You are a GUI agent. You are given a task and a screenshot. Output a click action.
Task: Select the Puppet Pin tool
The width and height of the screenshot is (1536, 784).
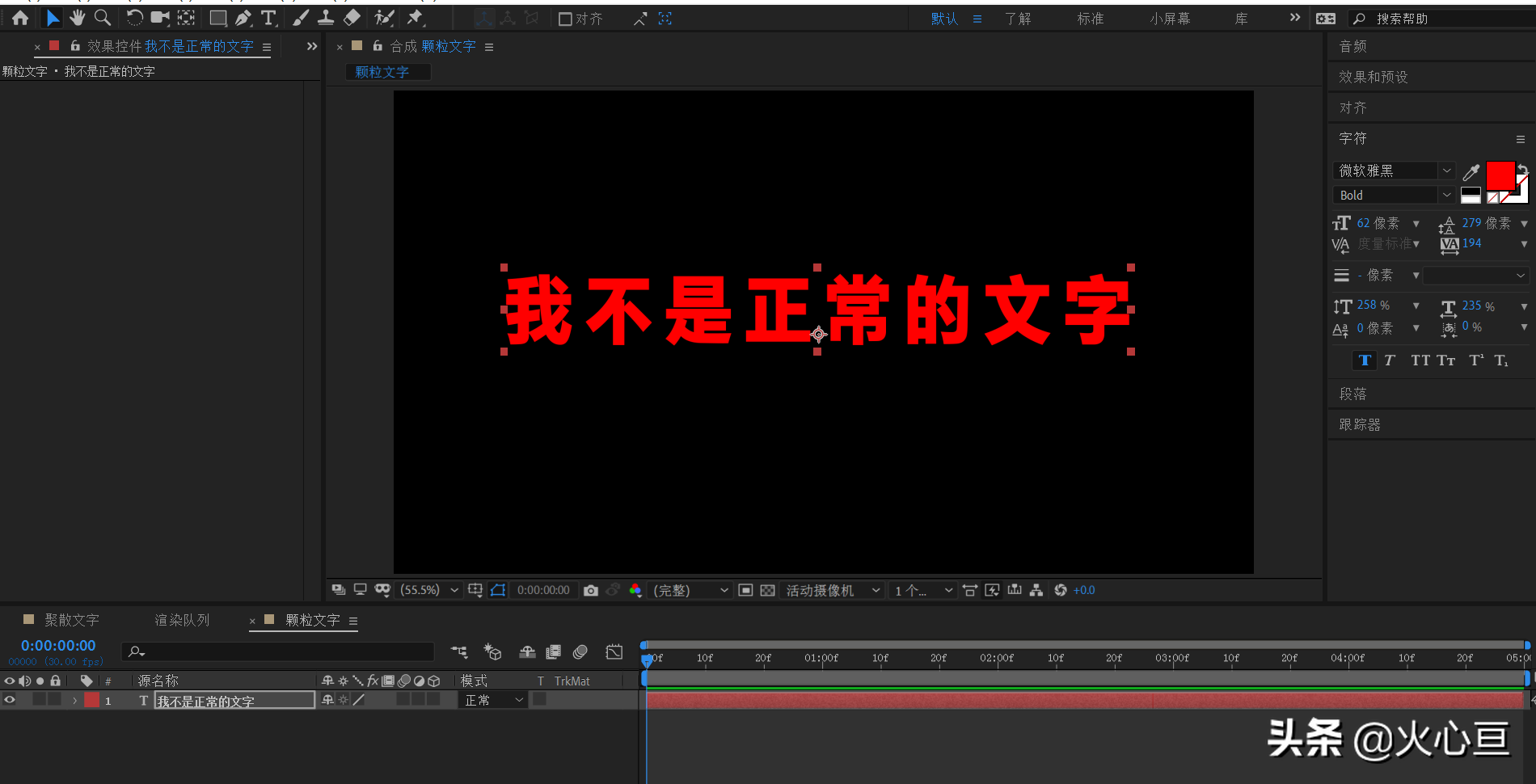(416, 18)
